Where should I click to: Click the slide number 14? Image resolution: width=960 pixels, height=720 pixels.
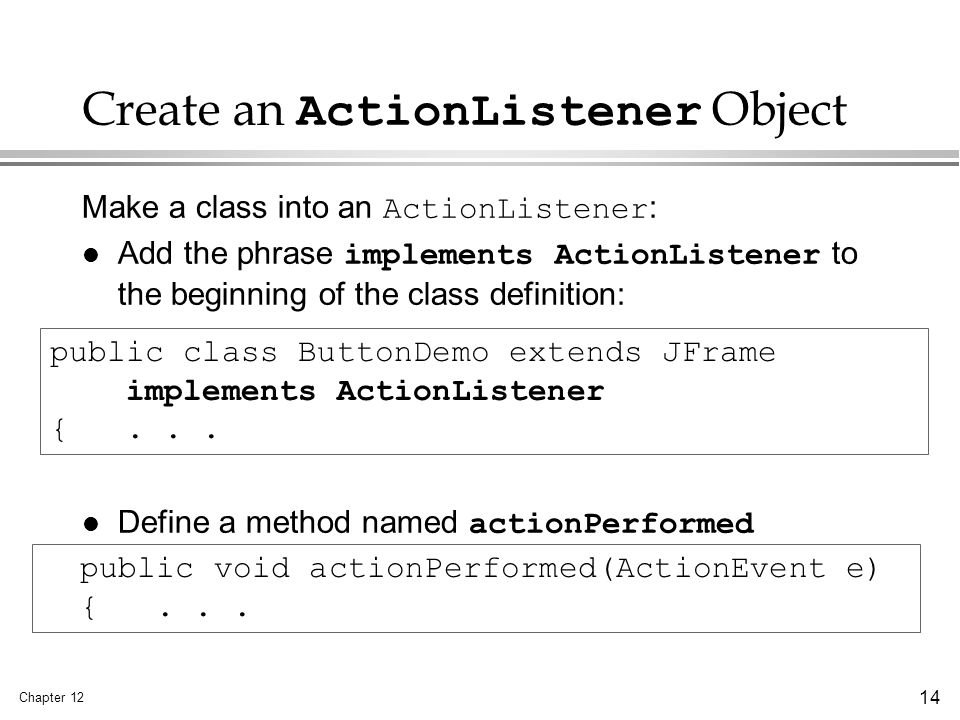coord(929,697)
